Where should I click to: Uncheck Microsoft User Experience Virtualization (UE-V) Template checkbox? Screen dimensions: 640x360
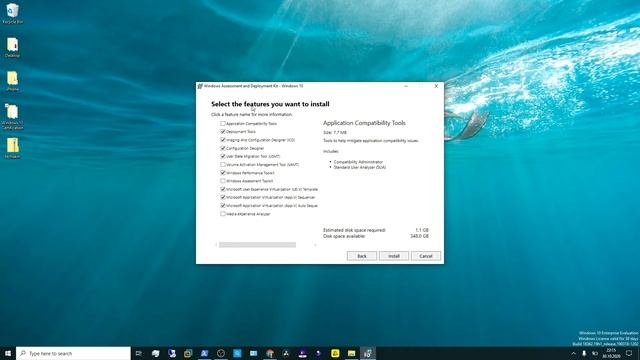tap(223, 189)
